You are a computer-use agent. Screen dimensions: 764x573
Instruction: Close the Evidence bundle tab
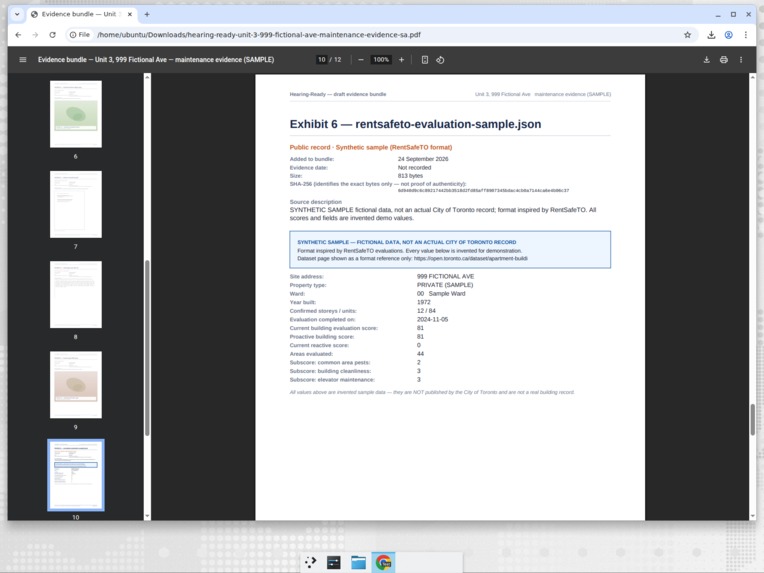(x=130, y=15)
